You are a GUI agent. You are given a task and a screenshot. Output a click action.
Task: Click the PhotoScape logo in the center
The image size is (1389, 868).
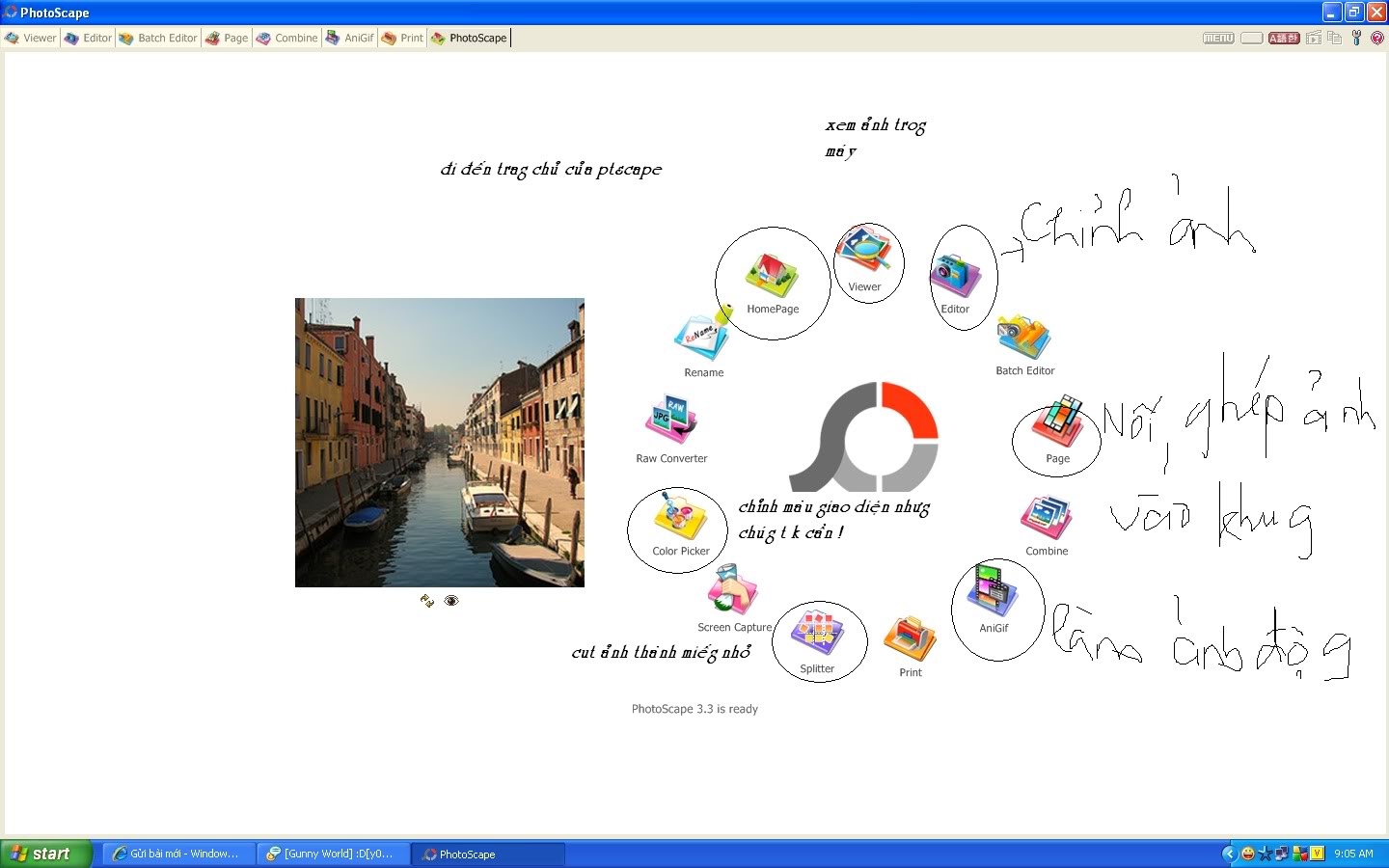pyautogui.click(x=864, y=437)
